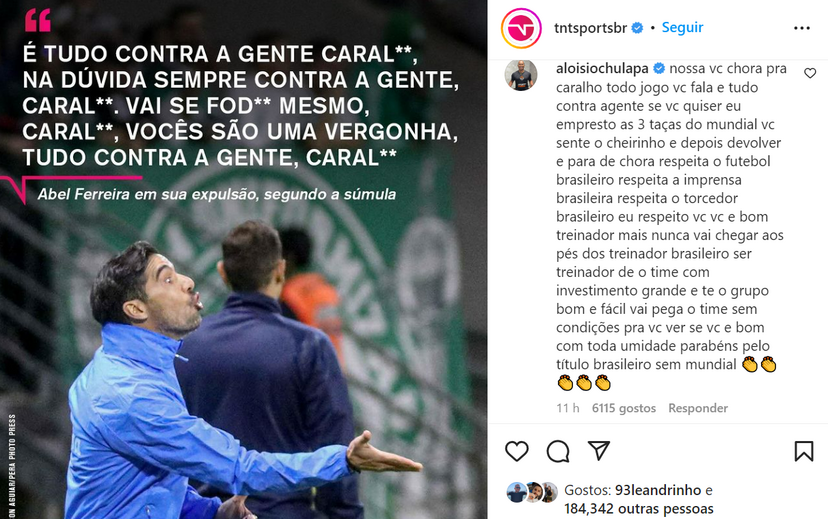
Task: Open 93leandrinho profile from likes
Action: (x=658, y=490)
